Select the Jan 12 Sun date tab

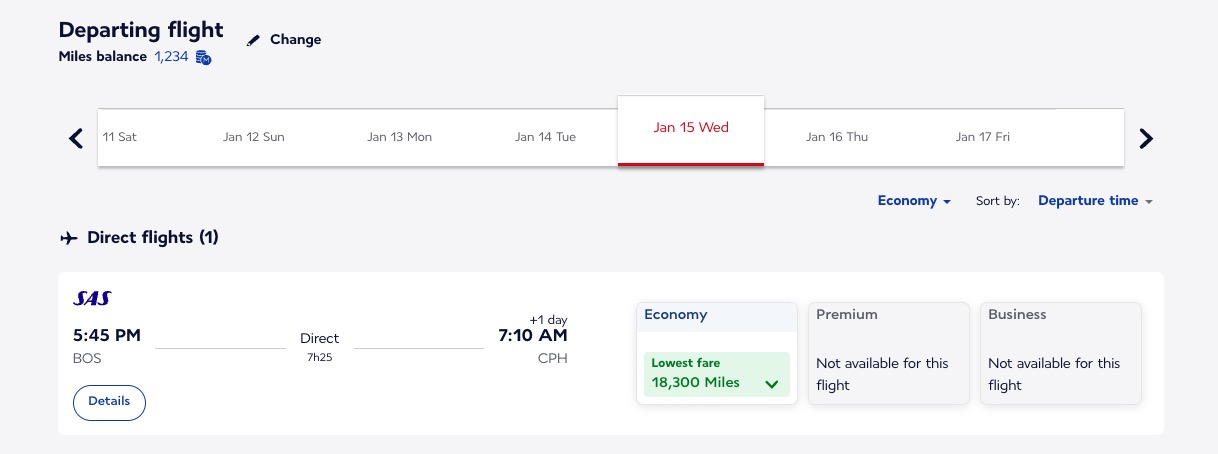[254, 137]
